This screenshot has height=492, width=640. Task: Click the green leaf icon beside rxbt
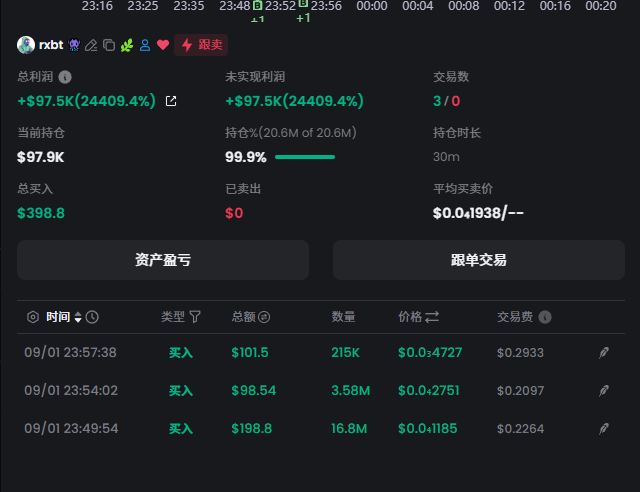tap(127, 45)
